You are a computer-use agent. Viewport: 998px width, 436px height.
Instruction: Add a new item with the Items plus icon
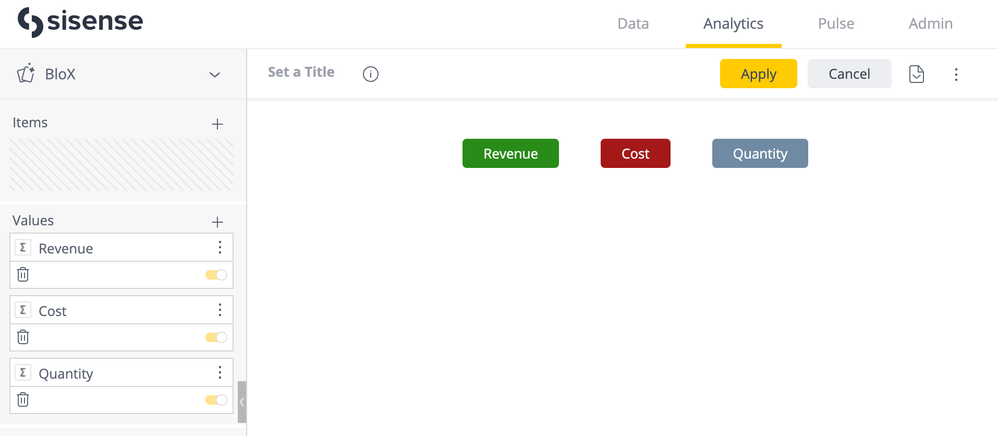(x=217, y=124)
